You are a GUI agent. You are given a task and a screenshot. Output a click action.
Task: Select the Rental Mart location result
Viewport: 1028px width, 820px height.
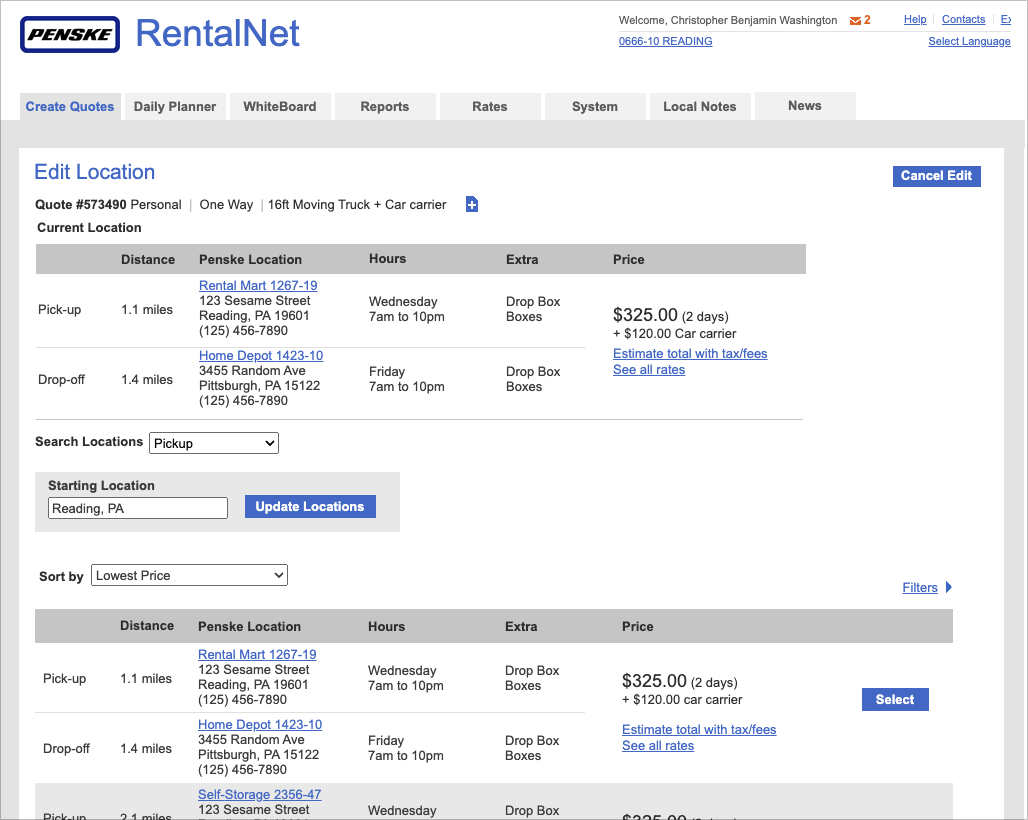pyautogui.click(x=895, y=700)
